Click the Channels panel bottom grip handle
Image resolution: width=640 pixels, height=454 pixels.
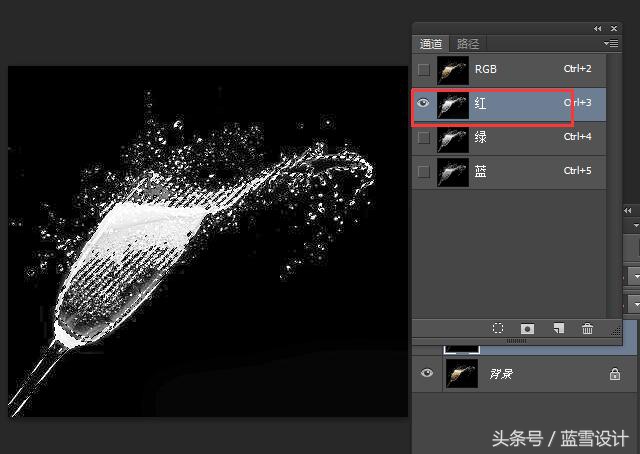(x=516, y=340)
